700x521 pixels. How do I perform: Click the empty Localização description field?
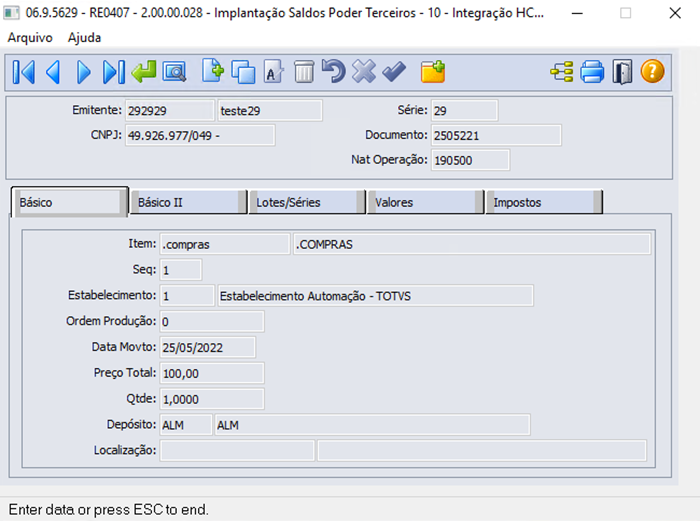(482, 450)
